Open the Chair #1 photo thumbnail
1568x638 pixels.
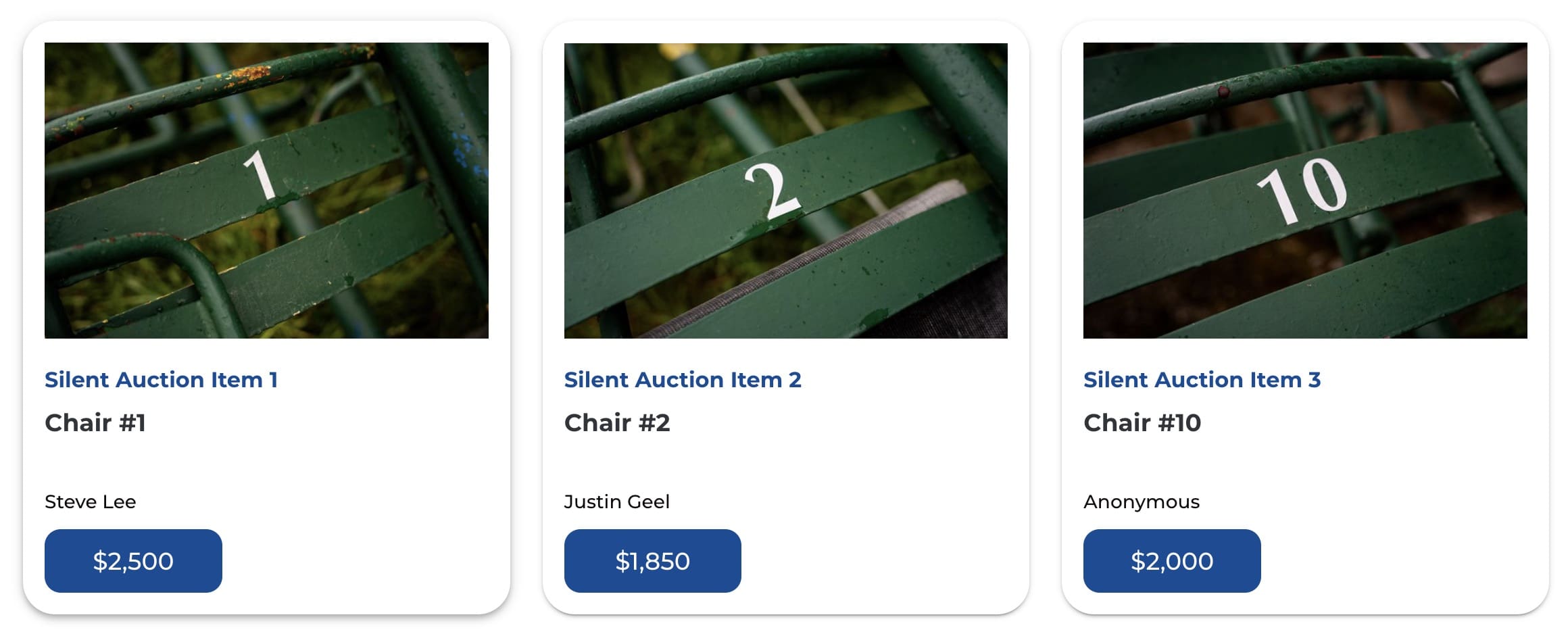266,191
